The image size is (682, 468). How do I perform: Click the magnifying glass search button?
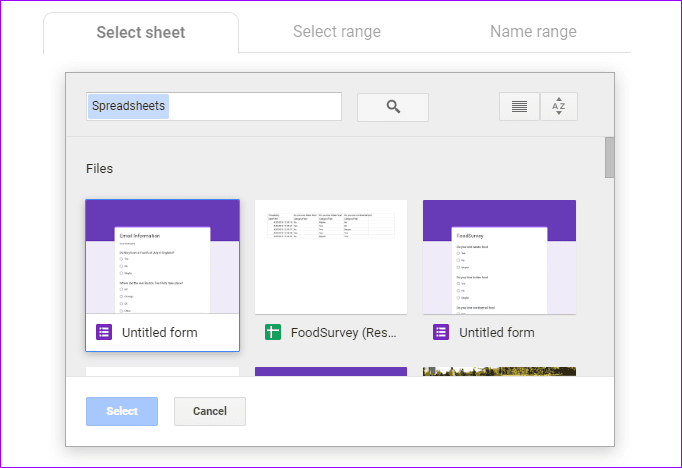(x=393, y=107)
